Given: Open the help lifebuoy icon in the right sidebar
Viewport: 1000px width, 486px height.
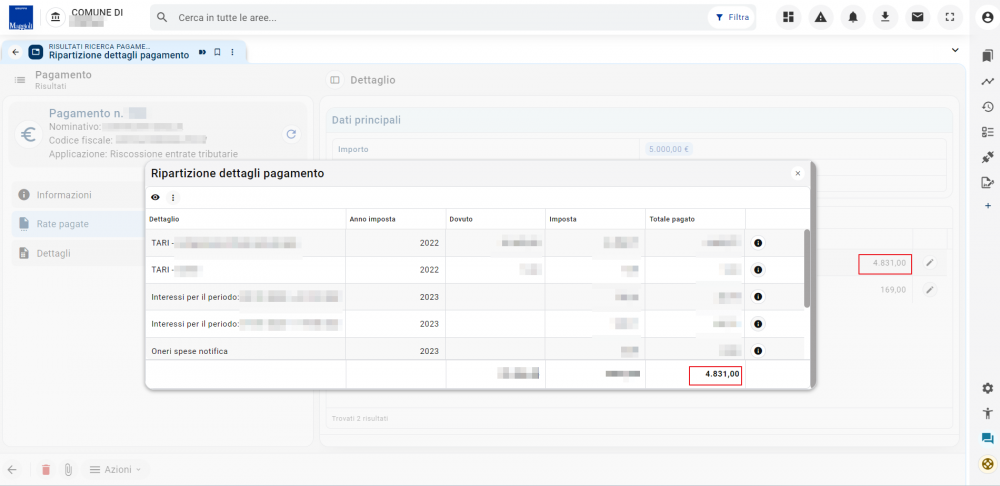Looking at the screenshot, I should coord(987,463).
